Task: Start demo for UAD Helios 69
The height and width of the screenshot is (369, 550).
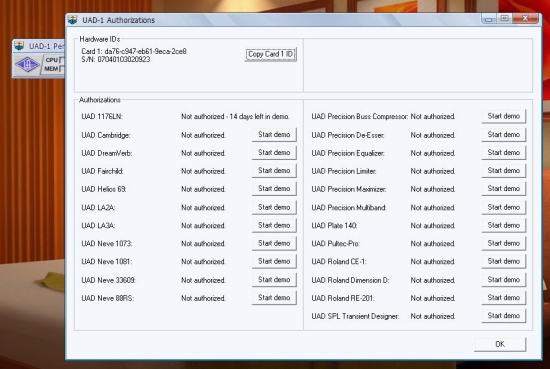Action: pos(274,189)
